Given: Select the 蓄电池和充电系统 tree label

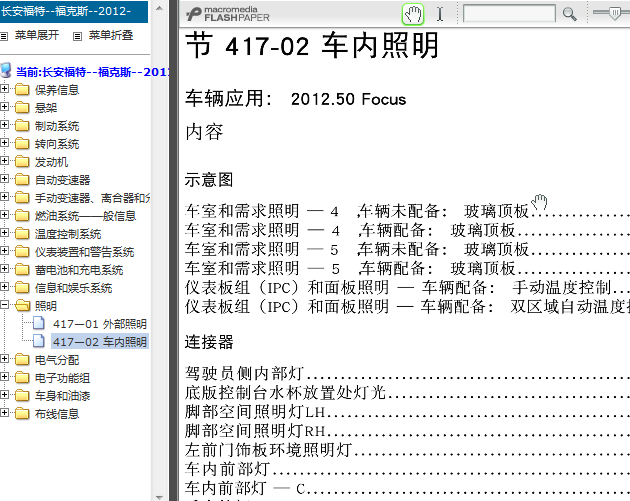Looking at the screenshot, I should tap(79, 270).
